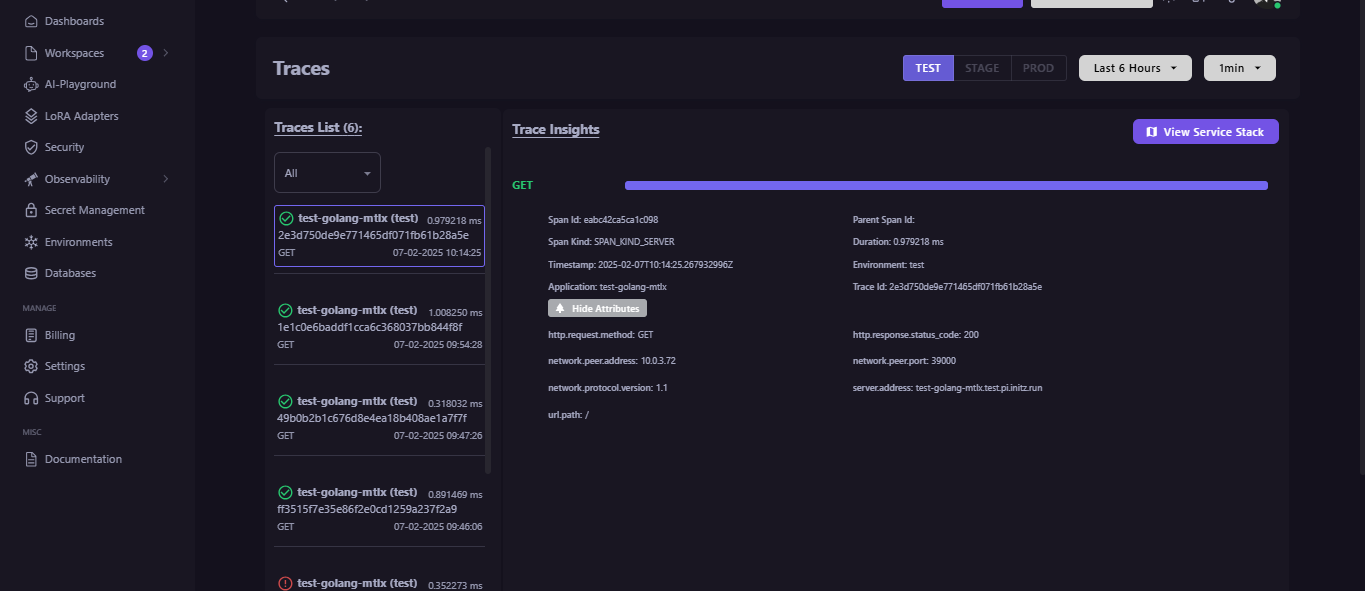The width and height of the screenshot is (1365, 591).
Task: Select trace ID ff3515f7e35e86f2e0cd1259a237f2a9
Action: coord(367,509)
